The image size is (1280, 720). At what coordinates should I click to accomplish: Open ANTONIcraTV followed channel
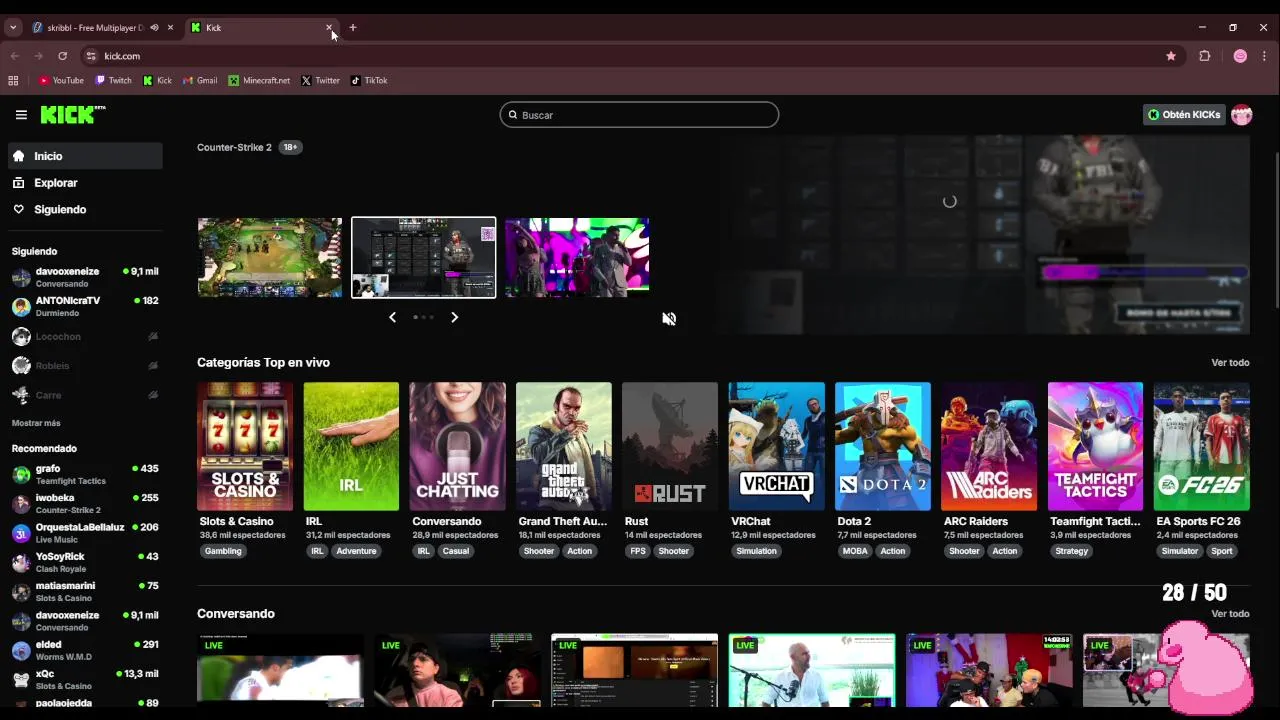(85, 306)
